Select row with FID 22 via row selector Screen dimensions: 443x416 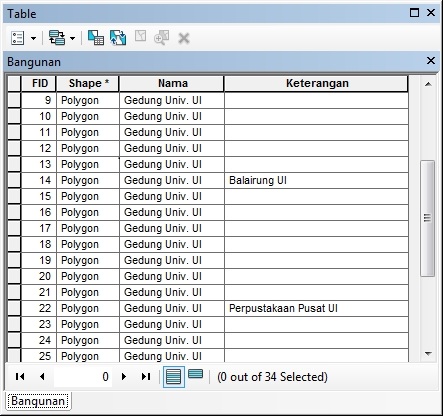tap(14, 308)
